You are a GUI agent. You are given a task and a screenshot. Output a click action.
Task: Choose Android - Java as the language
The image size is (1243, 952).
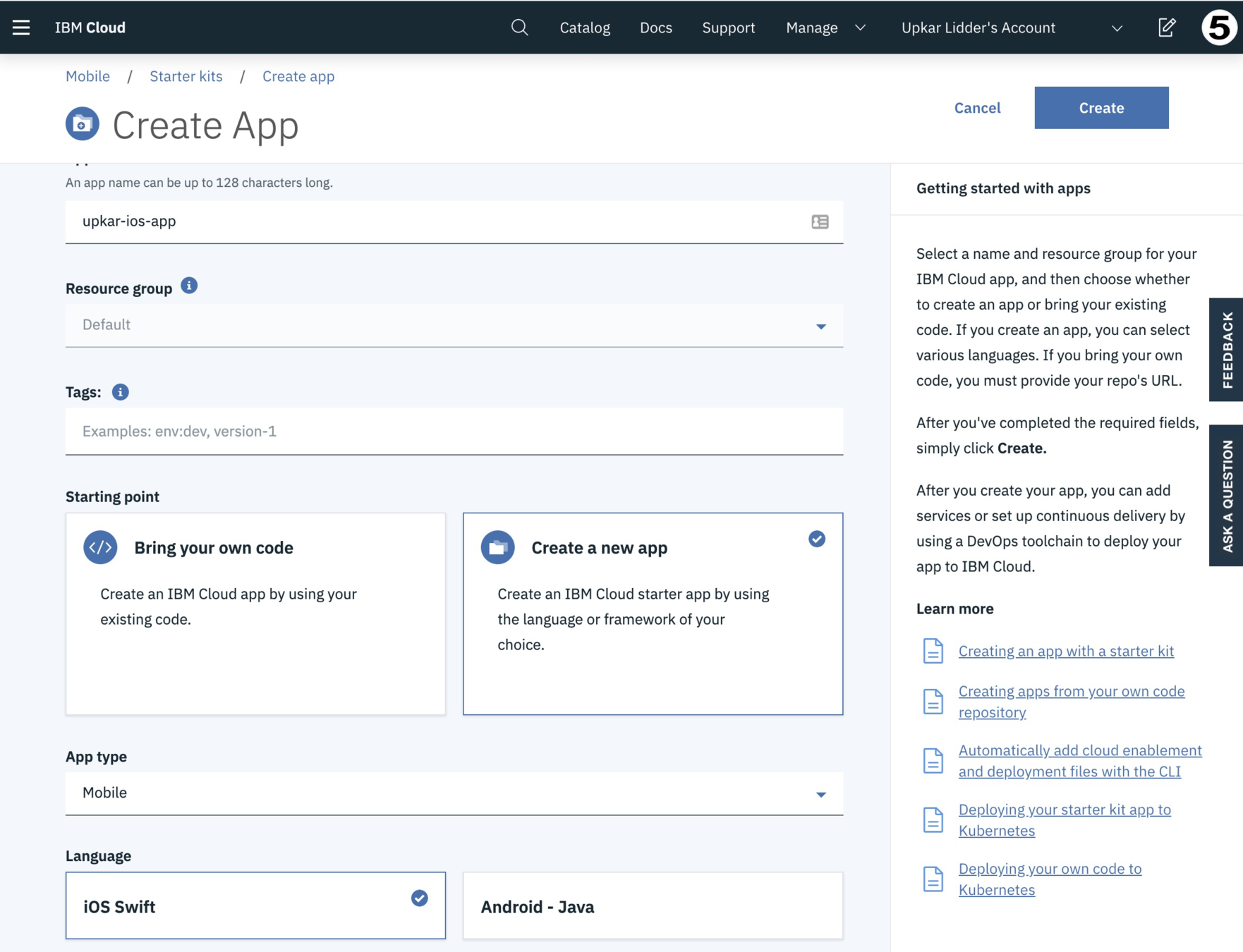tap(653, 905)
